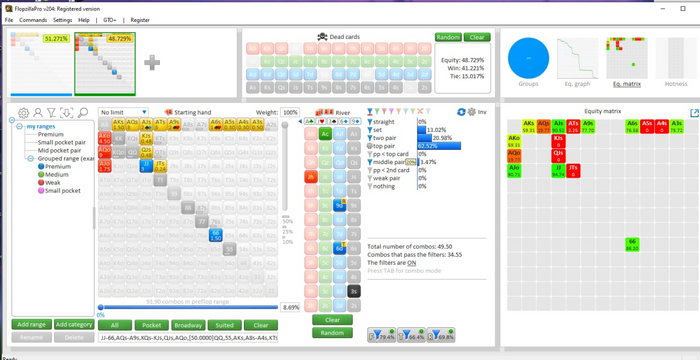Open the No limit game type dropdown

tap(124, 112)
